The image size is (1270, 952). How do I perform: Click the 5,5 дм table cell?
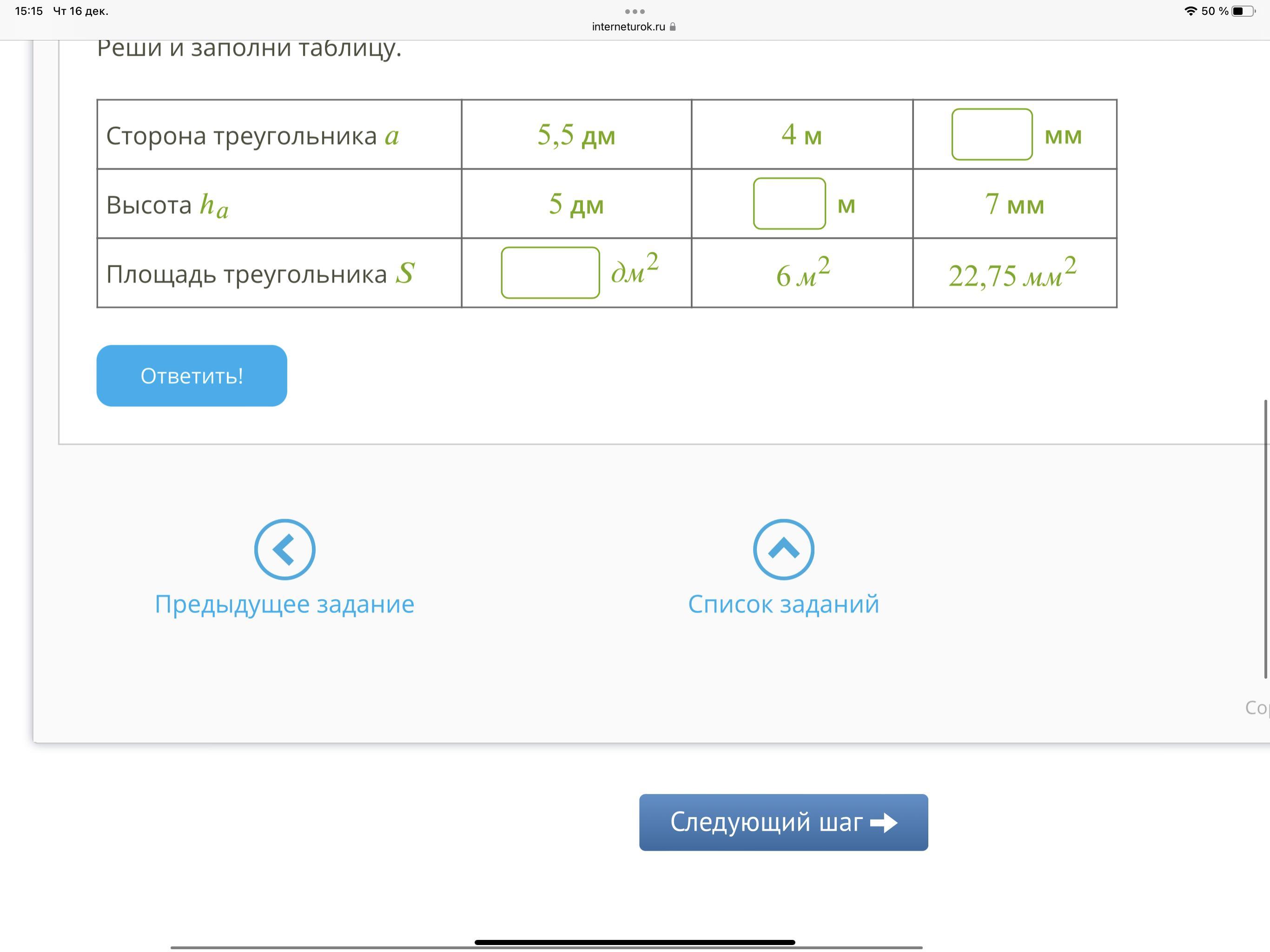pos(576,135)
